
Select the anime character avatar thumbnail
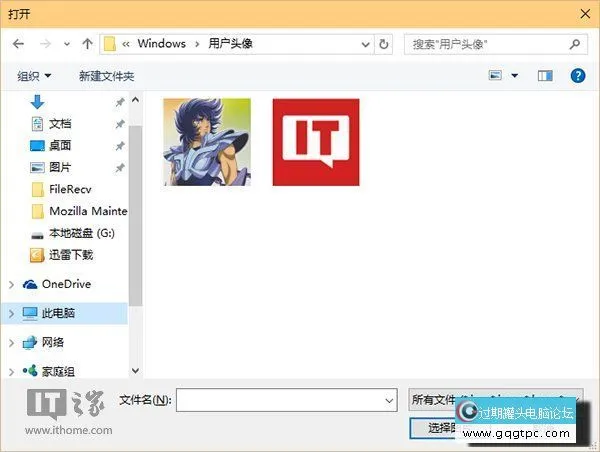[x=206, y=142]
